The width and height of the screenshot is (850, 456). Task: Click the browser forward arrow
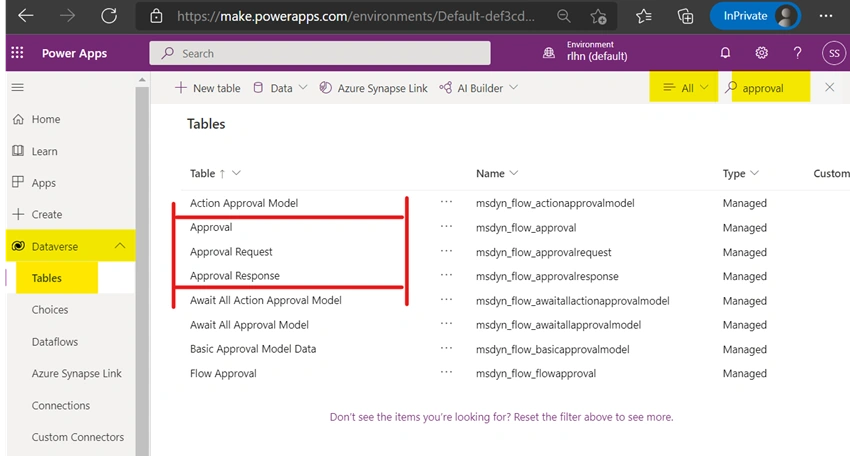click(x=67, y=16)
